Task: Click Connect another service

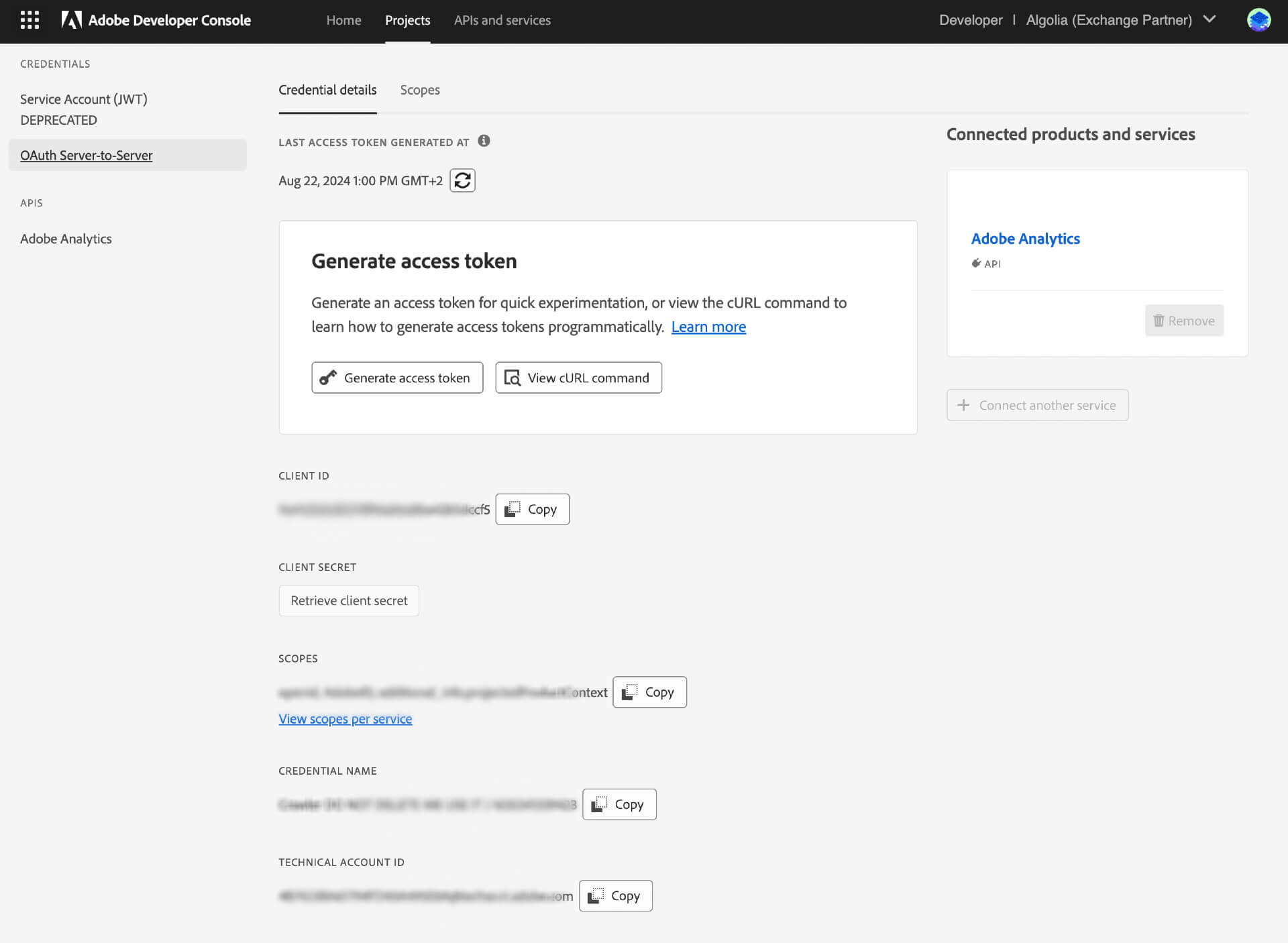Action: coord(1037,405)
